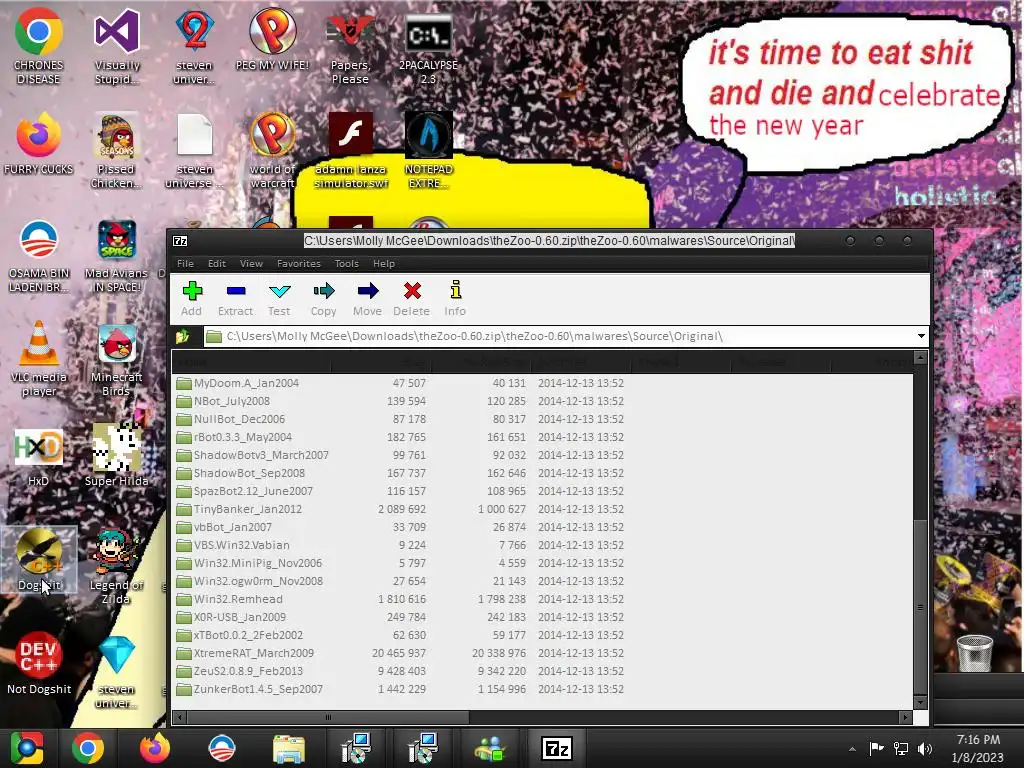Select the NullBot_Dec2006 folder
Screen dimensions: 1024x768
231,419
